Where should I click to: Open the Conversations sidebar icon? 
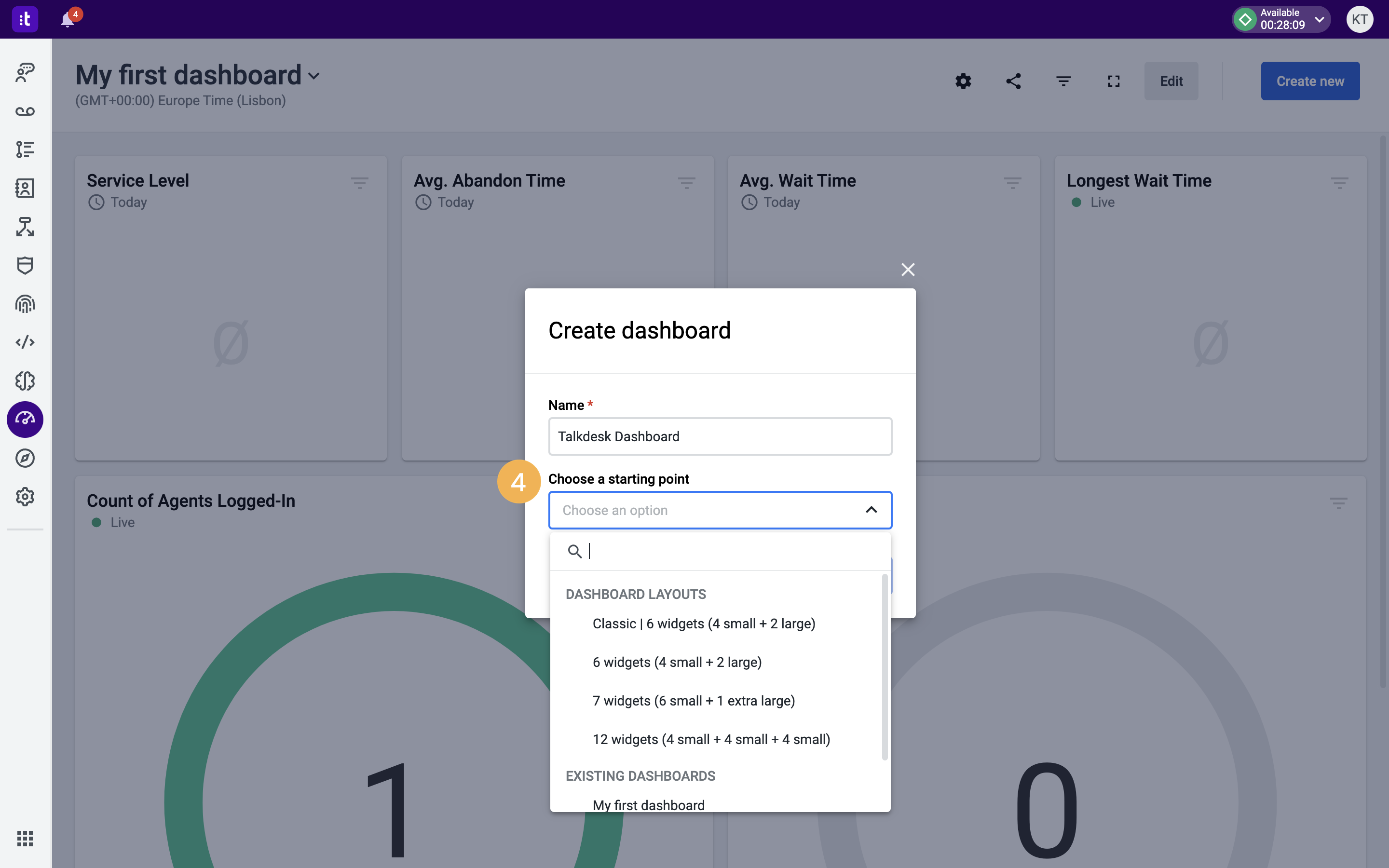25,72
